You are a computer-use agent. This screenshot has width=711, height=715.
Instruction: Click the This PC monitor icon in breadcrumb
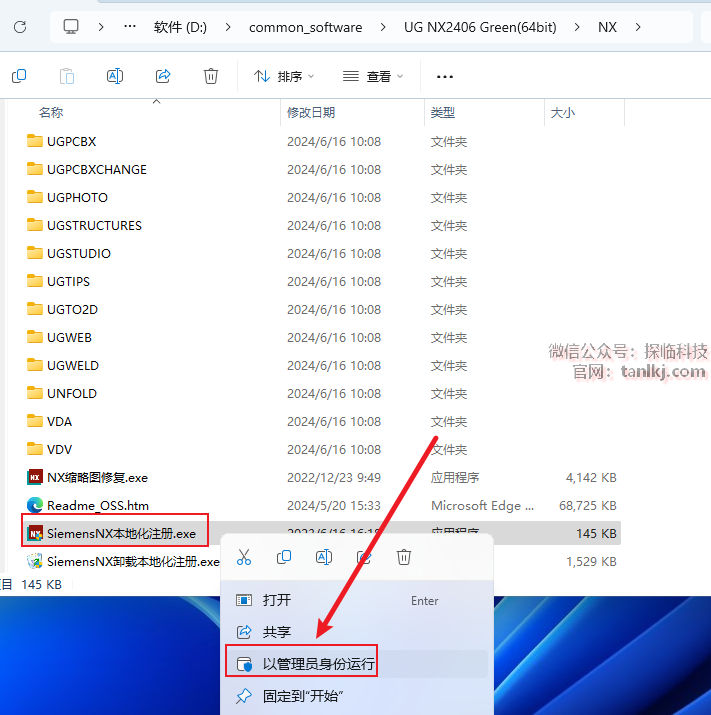71,27
